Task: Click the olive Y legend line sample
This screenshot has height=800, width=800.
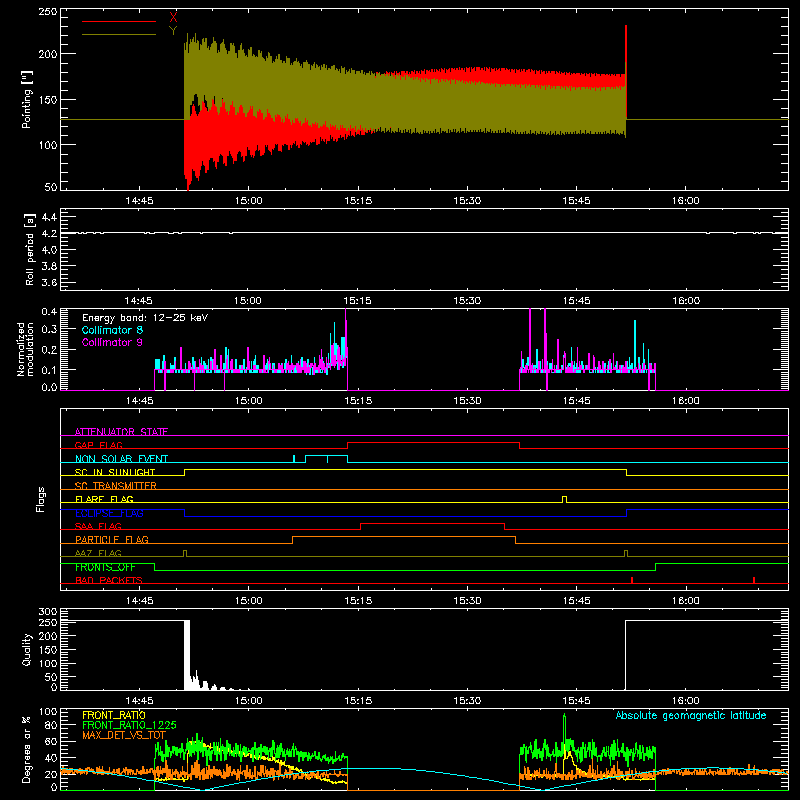Action: pyautogui.click(x=119, y=35)
